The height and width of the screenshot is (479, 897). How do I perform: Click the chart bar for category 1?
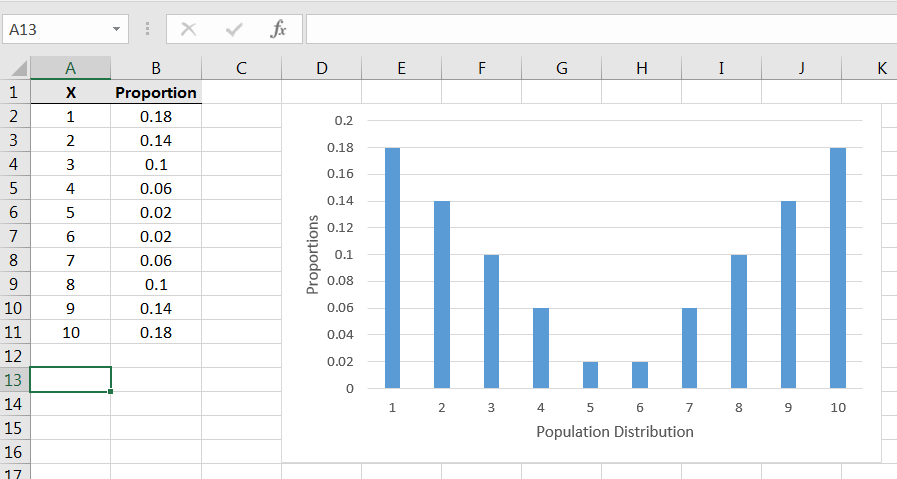(392, 268)
